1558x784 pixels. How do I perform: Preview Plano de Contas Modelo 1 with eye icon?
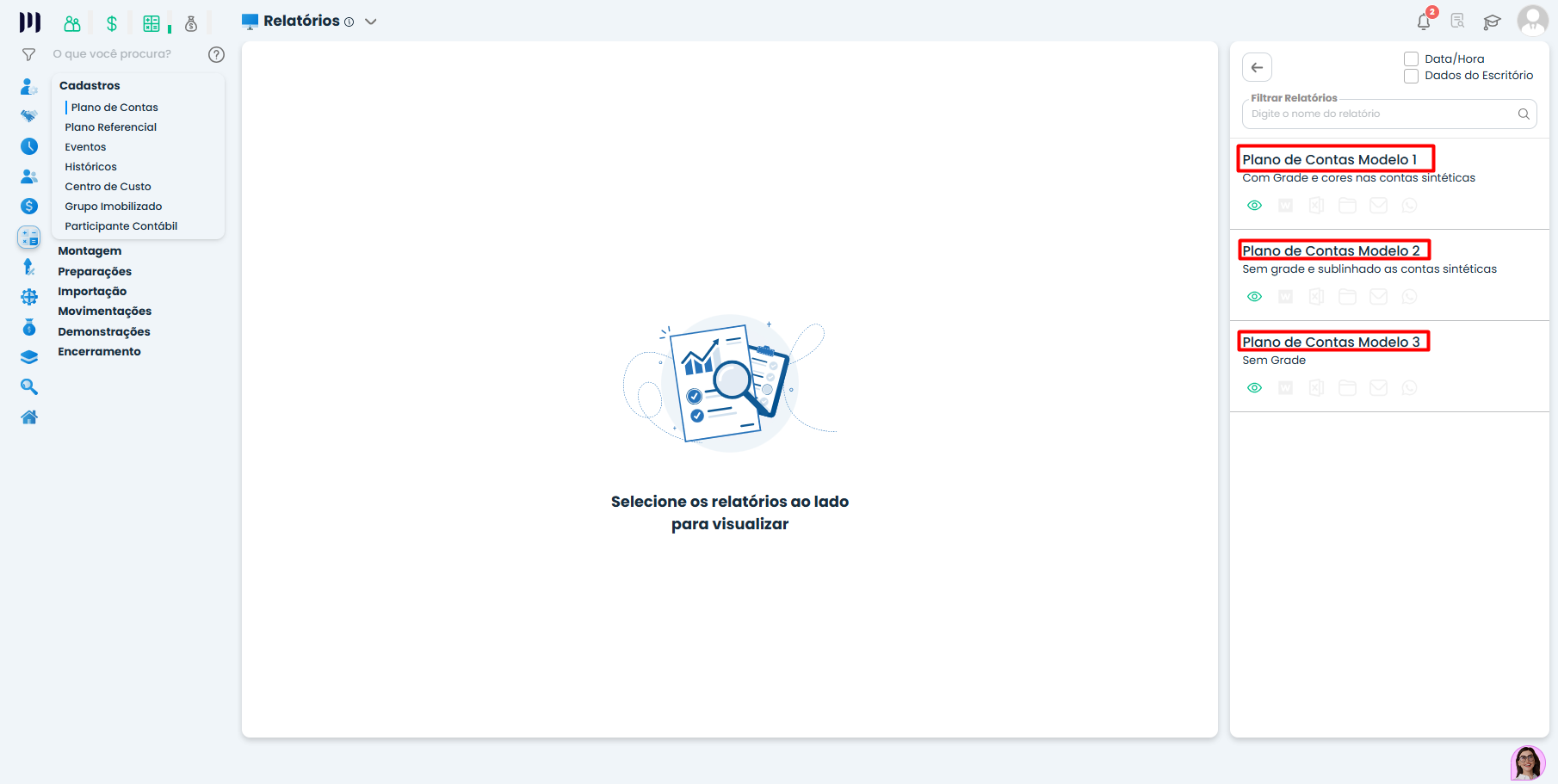coord(1255,206)
